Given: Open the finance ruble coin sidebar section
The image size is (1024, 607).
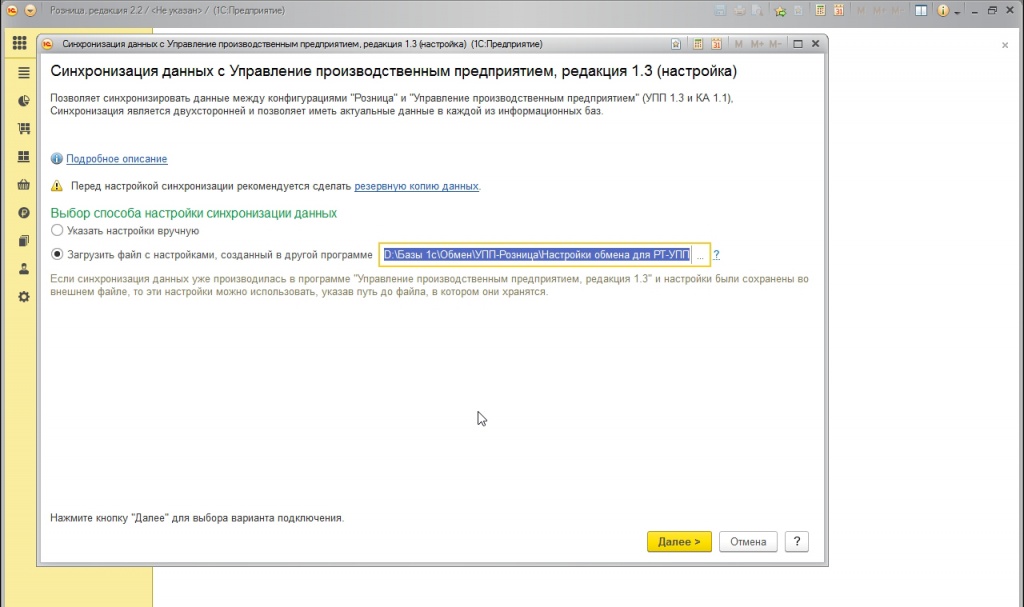Looking at the screenshot, I should pyautogui.click(x=24, y=213).
